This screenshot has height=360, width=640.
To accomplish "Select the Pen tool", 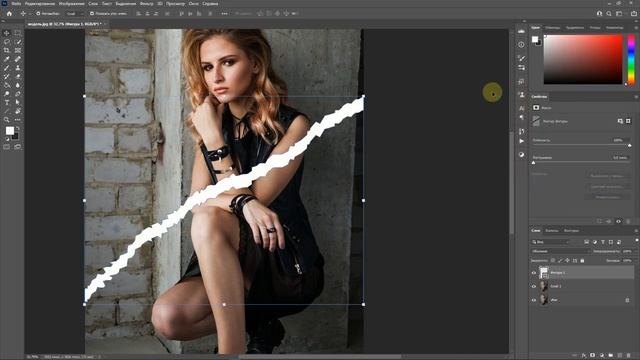I will tap(18, 94).
